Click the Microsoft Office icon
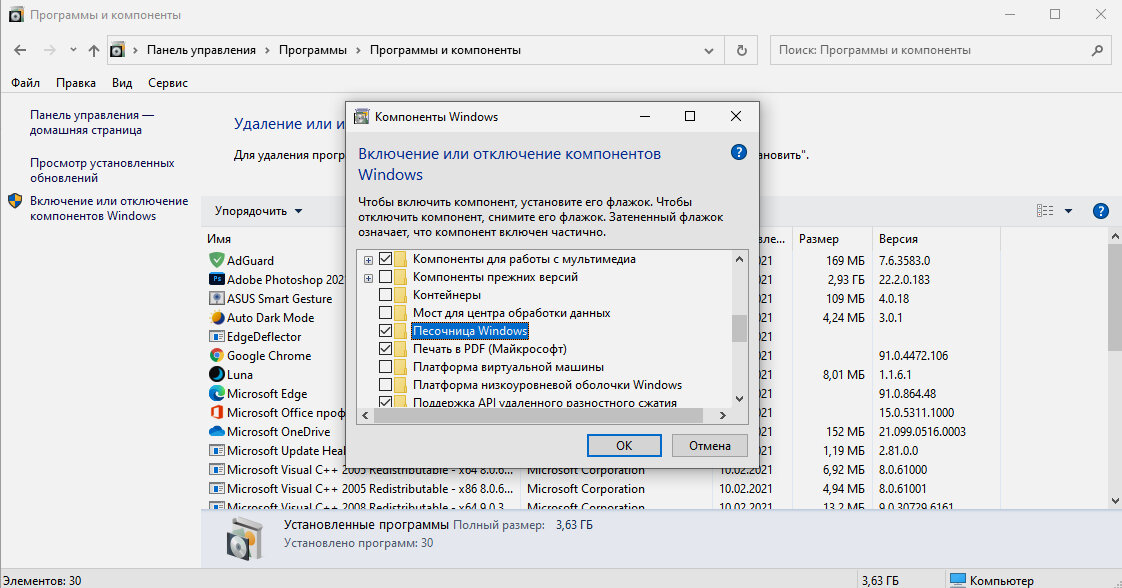Image resolution: width=1122 pixels, height=588 pixels. (x=216, y=413)
